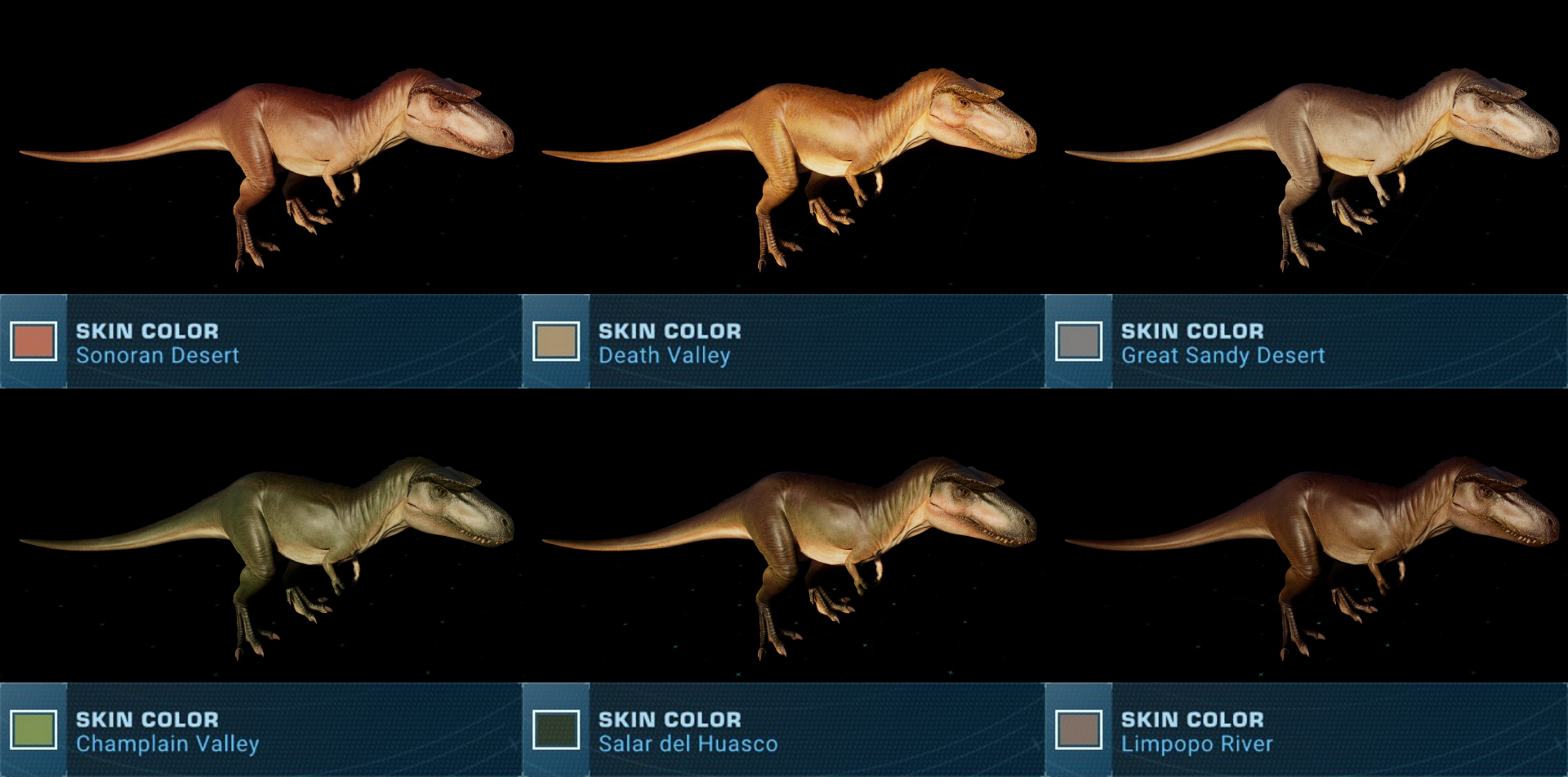
Task: Choose the Great Sandy Desert skin option
Action: (x=1223, y=355)
